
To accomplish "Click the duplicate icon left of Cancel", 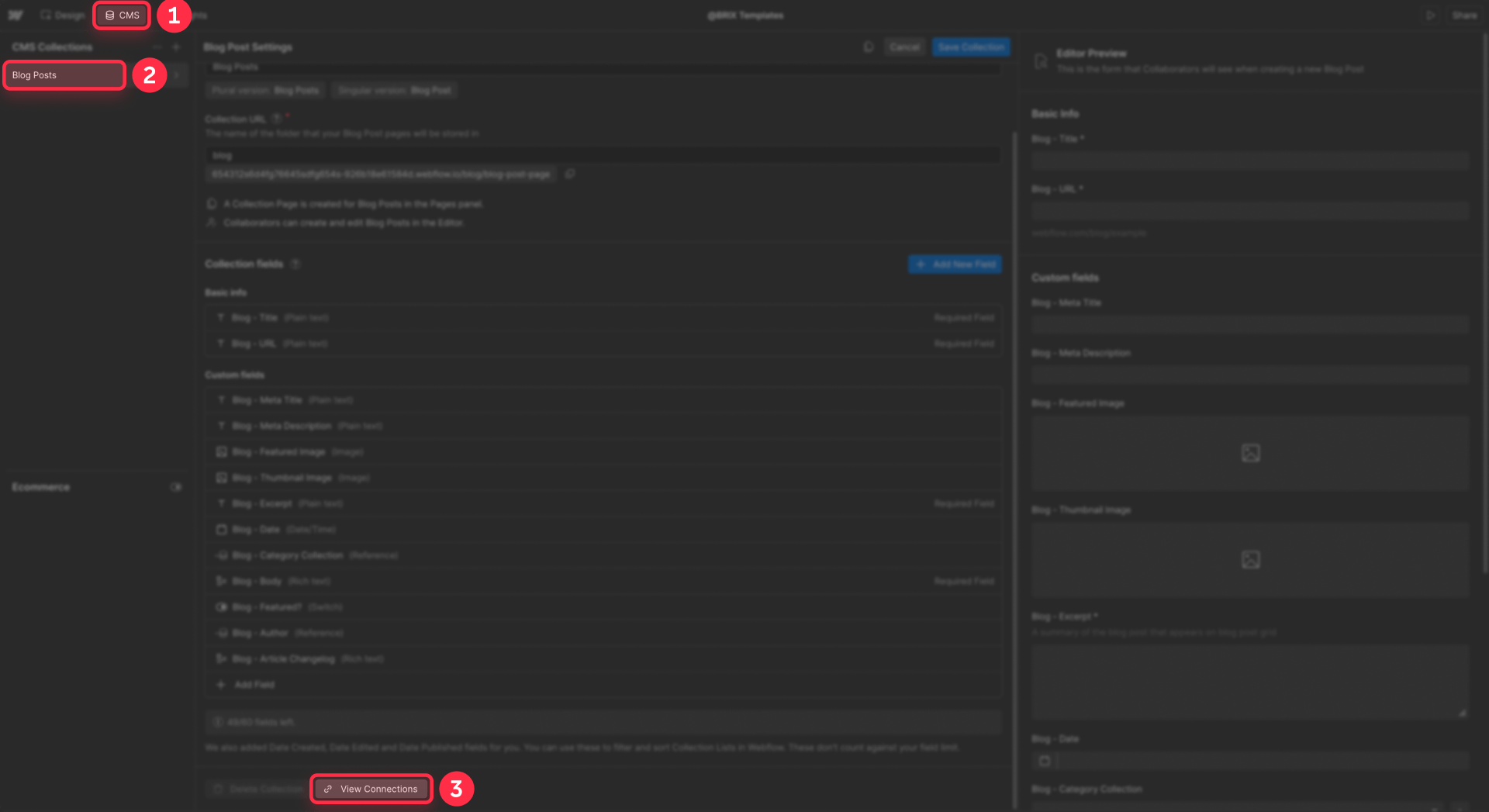I will click(x=867, y=47).
